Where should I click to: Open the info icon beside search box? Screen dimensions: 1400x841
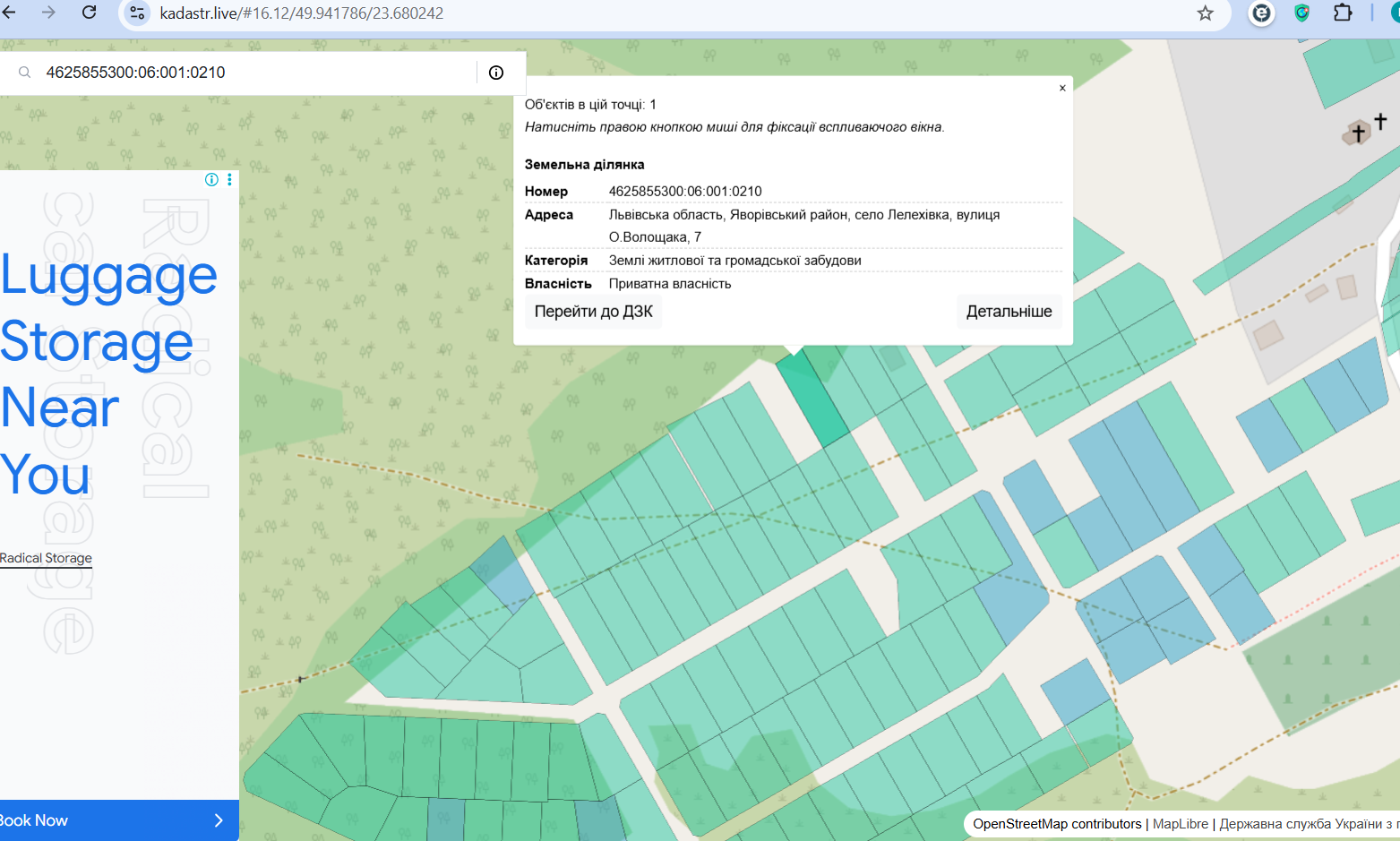(x=496, y=73)
